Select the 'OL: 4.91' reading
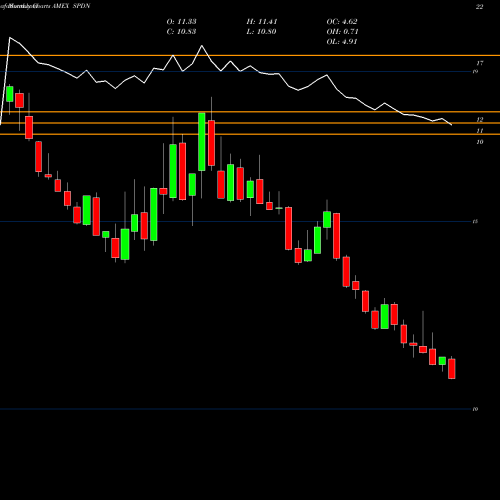The height and width of the screenshot is (500, 500). click(x=342, y=42)
